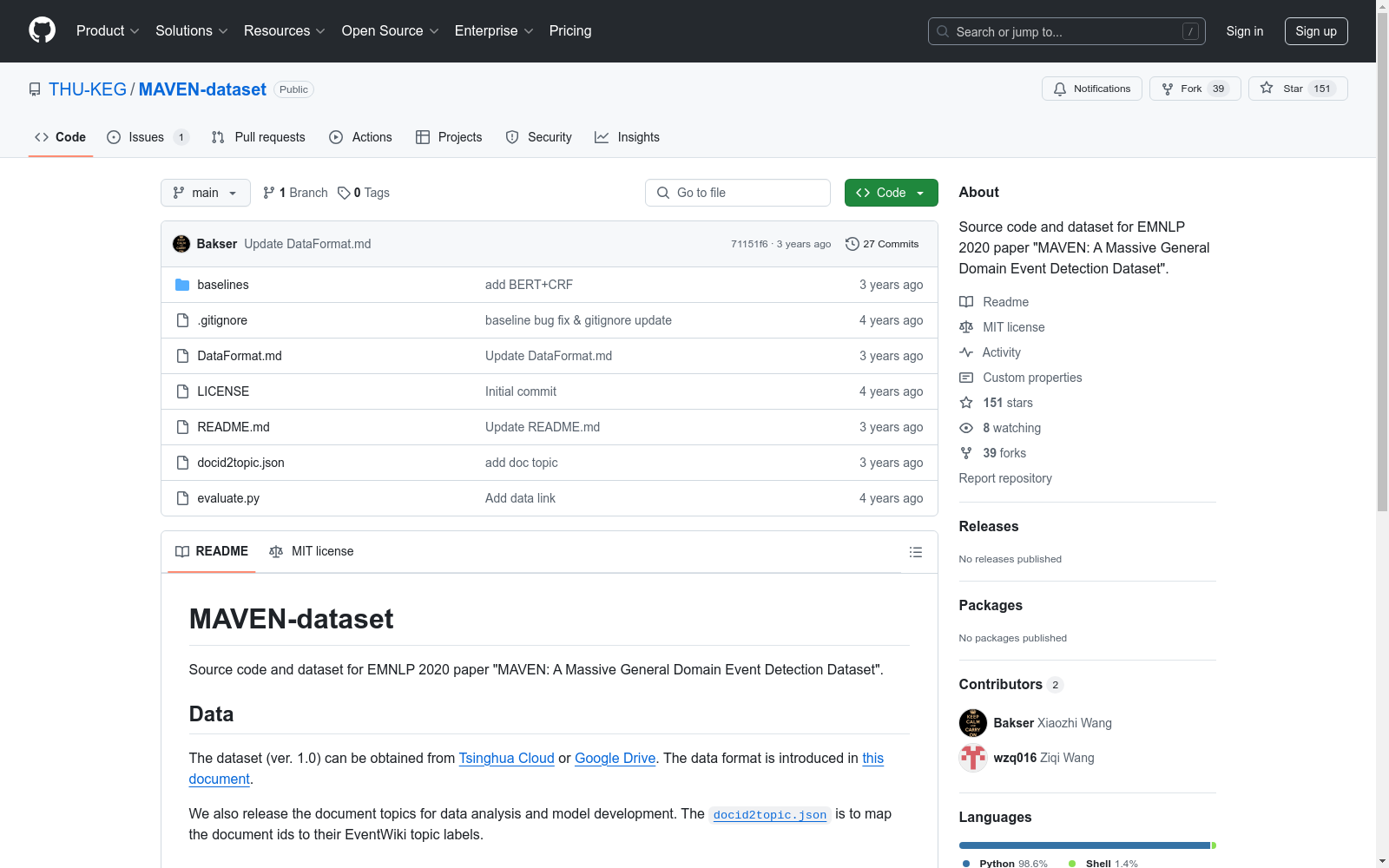
Task: Open the Insights tab
Action: (627, 137)
